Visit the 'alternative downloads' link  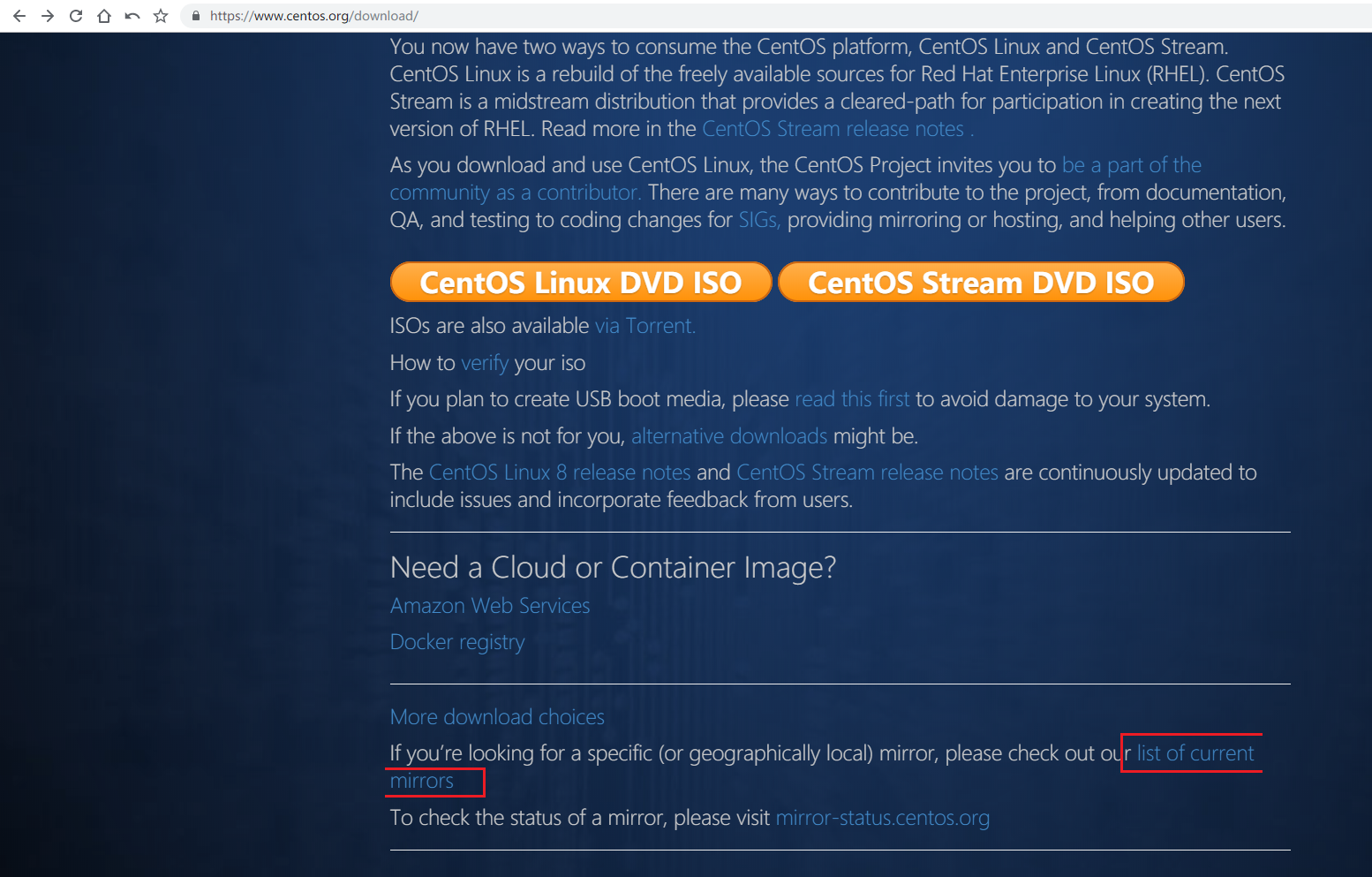(729, 436)
